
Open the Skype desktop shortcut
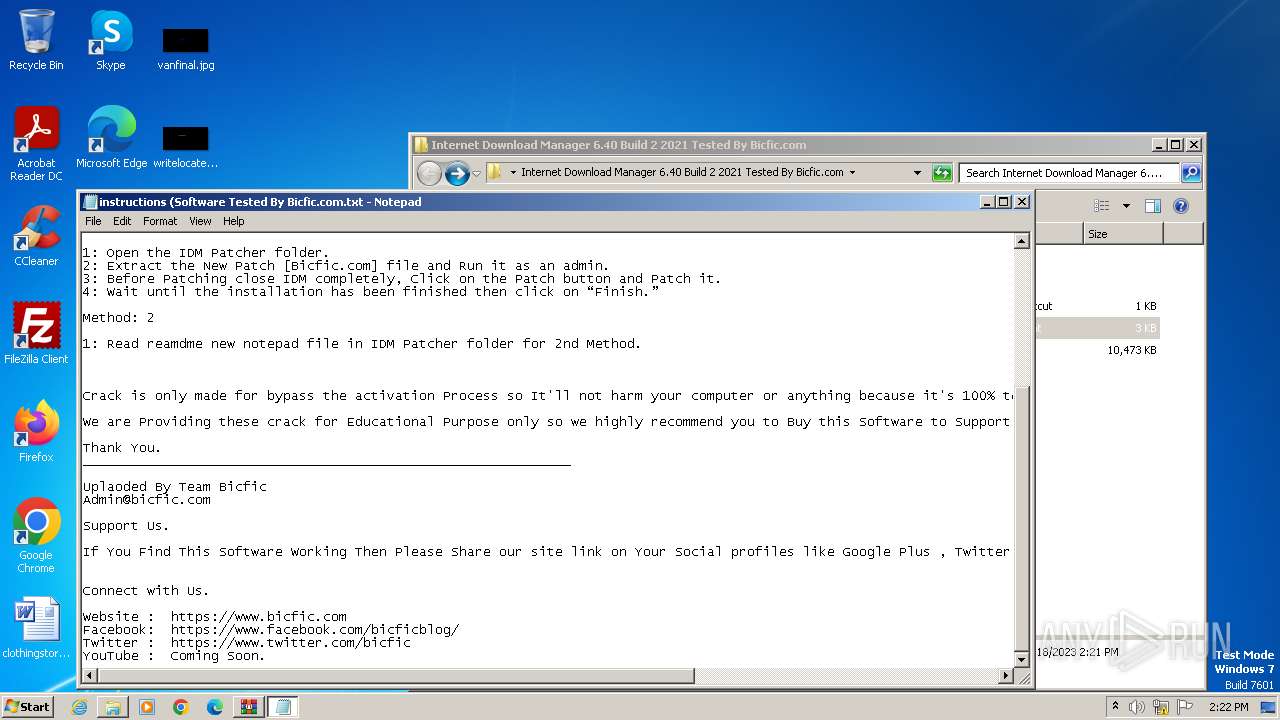click(110, 40)
